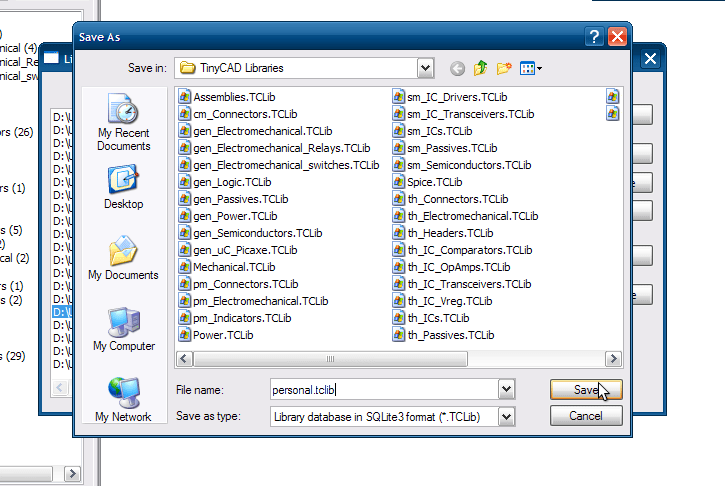Click the Save button
This screenshot has width=725, height=486.
coord(585,389)
